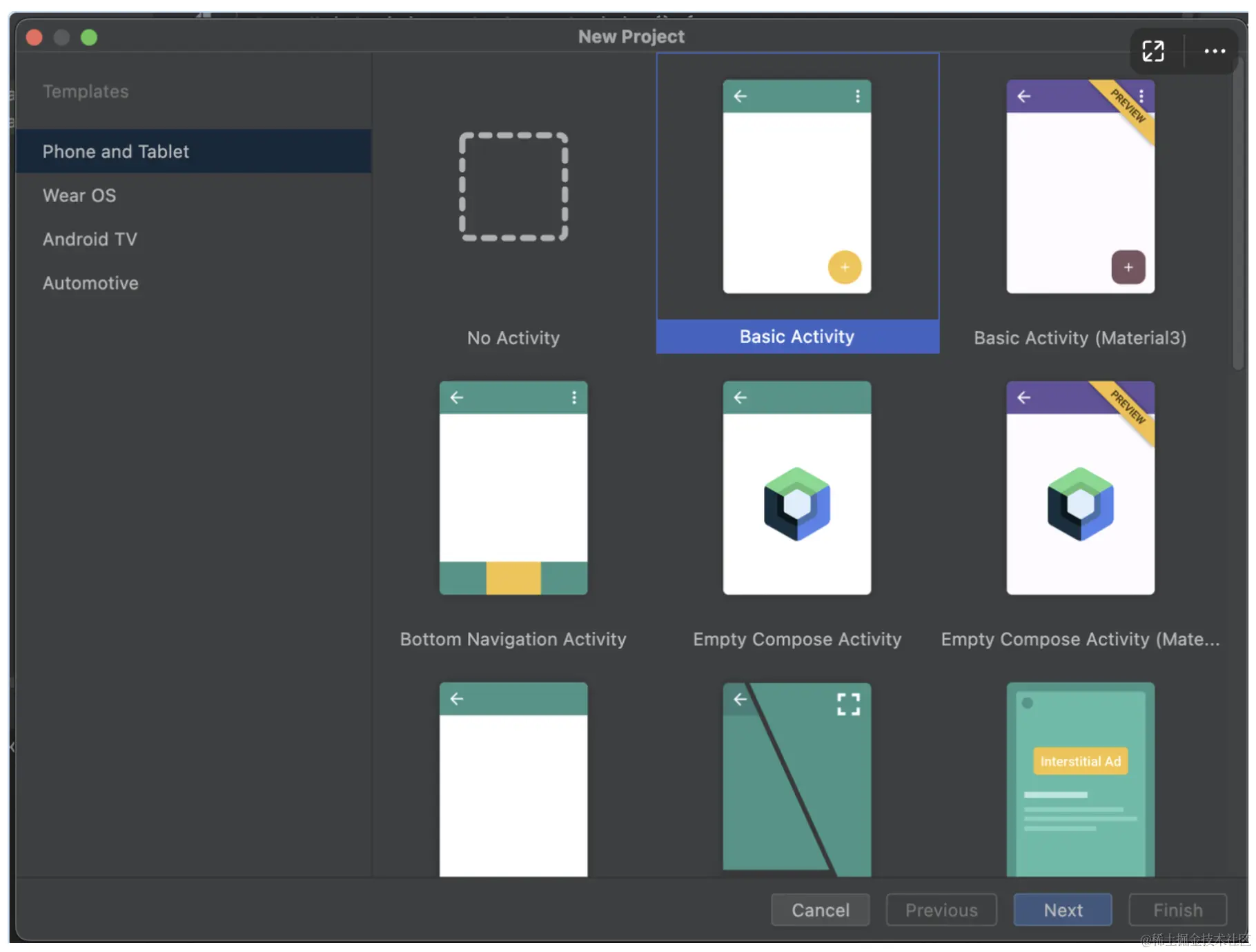Click the "Basic Activity (Material3)" label

click(x=1080, y=338)
